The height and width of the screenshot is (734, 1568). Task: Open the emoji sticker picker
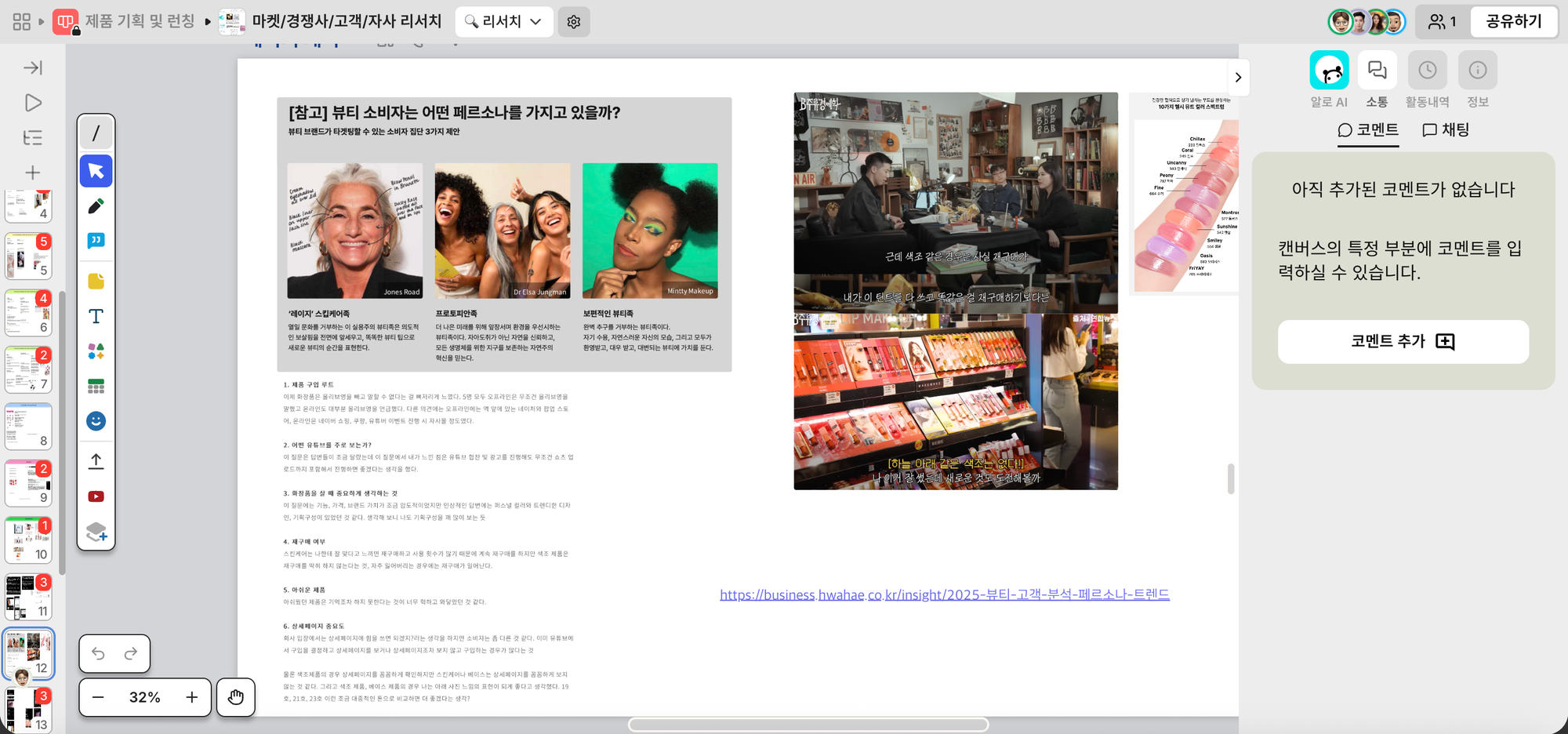(x=96, y=421)
